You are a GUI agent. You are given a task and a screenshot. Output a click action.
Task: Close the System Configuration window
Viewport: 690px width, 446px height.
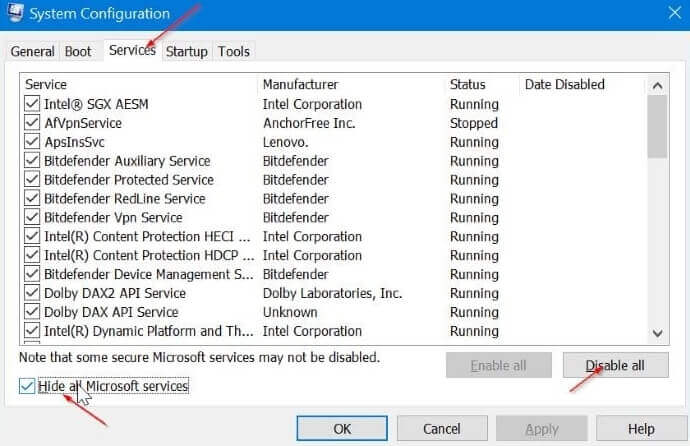tap(674, 12)
